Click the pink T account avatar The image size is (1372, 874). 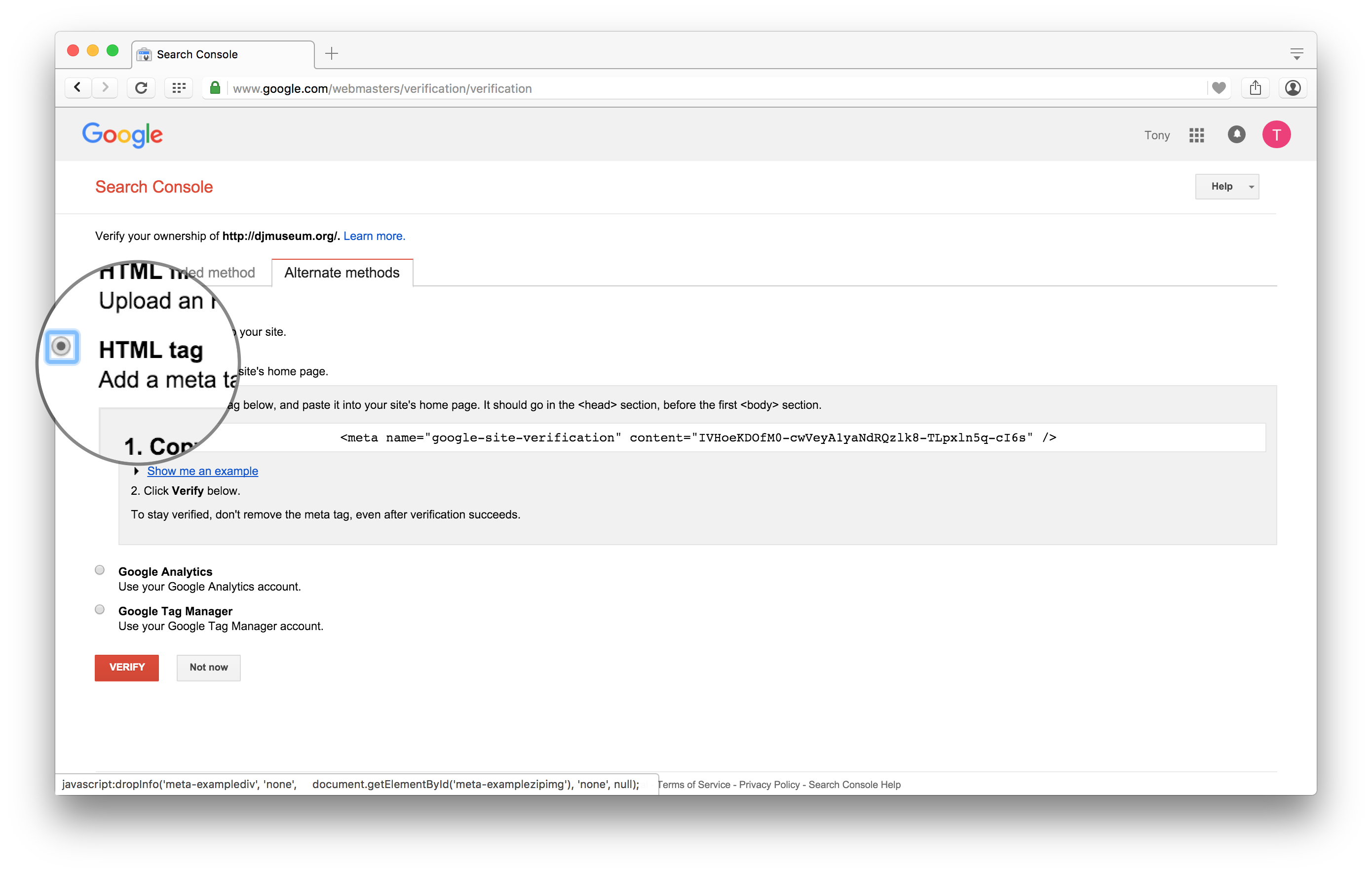coord(1276,134)
